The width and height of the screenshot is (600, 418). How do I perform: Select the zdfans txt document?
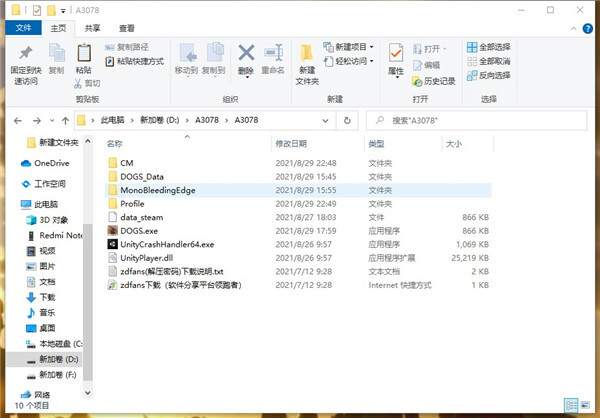[x=298, y=271]
